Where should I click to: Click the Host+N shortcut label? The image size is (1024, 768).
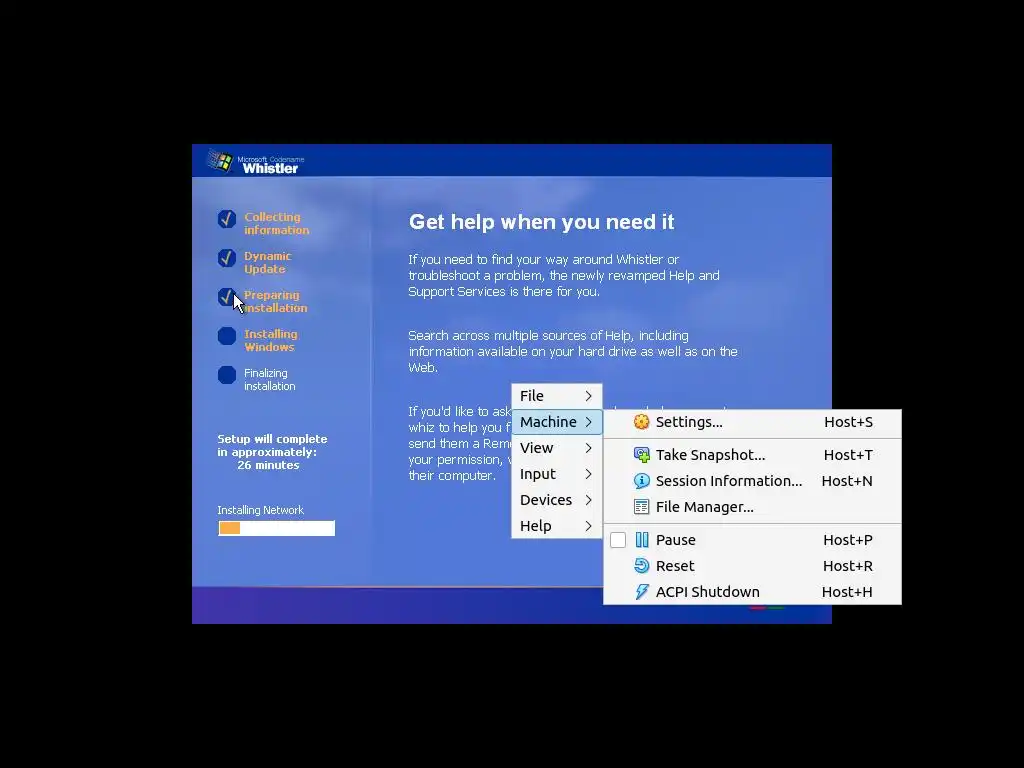pyautogui.click(x=847, y=481)
